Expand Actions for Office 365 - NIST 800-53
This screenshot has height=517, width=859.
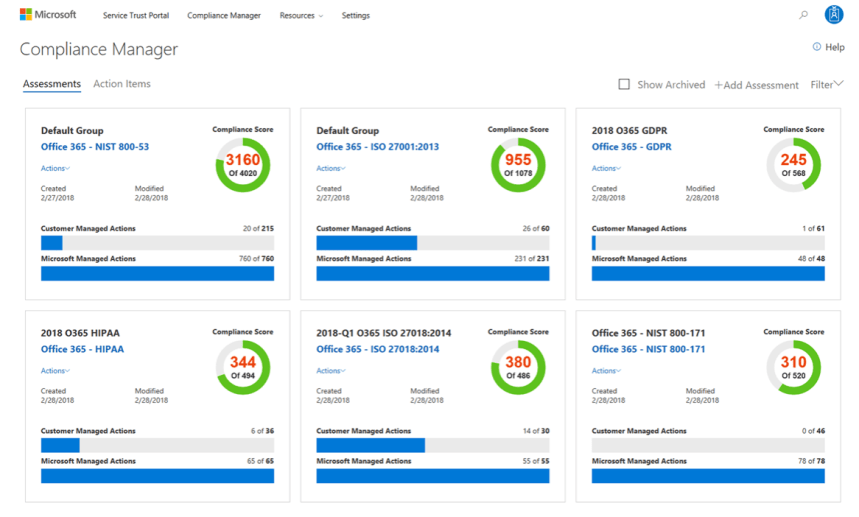(55, 169)
